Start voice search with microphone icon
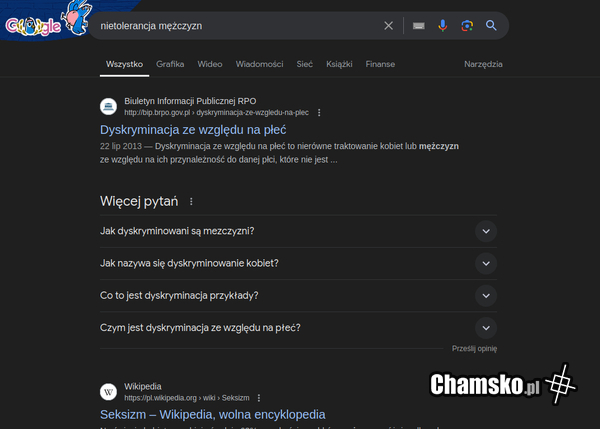The width and height of the screenshot is (600, 429). pos(443,26)
